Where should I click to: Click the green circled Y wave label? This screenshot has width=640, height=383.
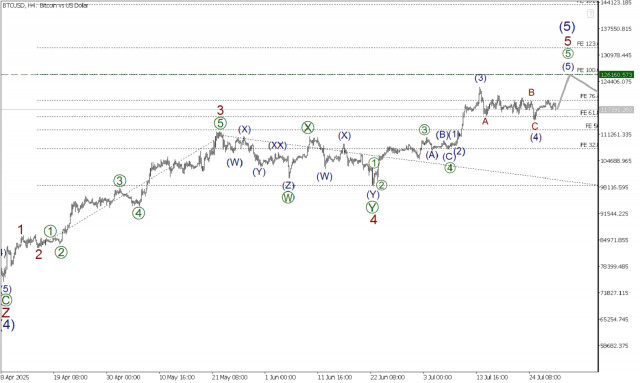click(x=372, y=207)
